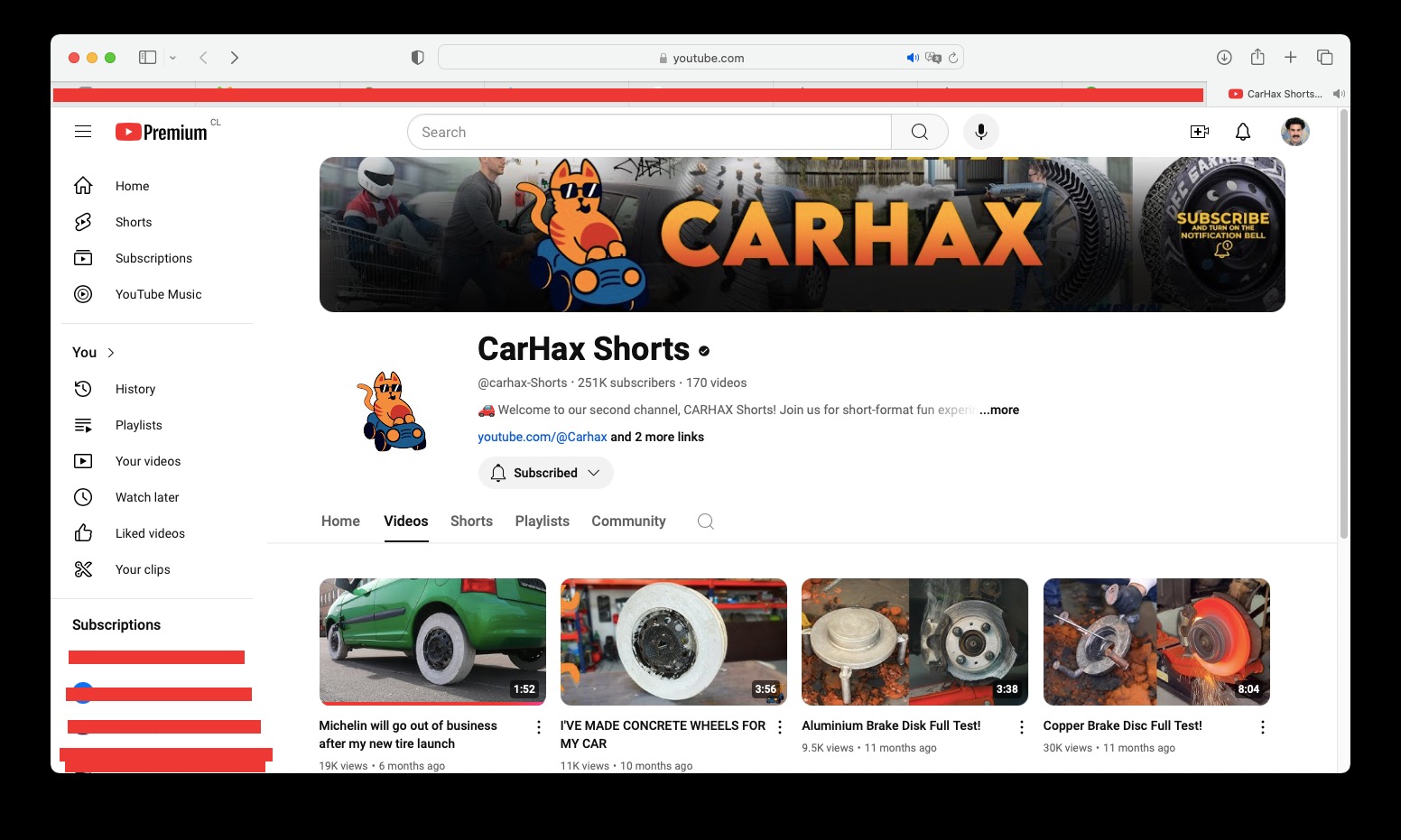Viewport: 1401px width, 840px height.
Task: Go back in Safari
Action: pyautogui.click(x=203, y=57)
